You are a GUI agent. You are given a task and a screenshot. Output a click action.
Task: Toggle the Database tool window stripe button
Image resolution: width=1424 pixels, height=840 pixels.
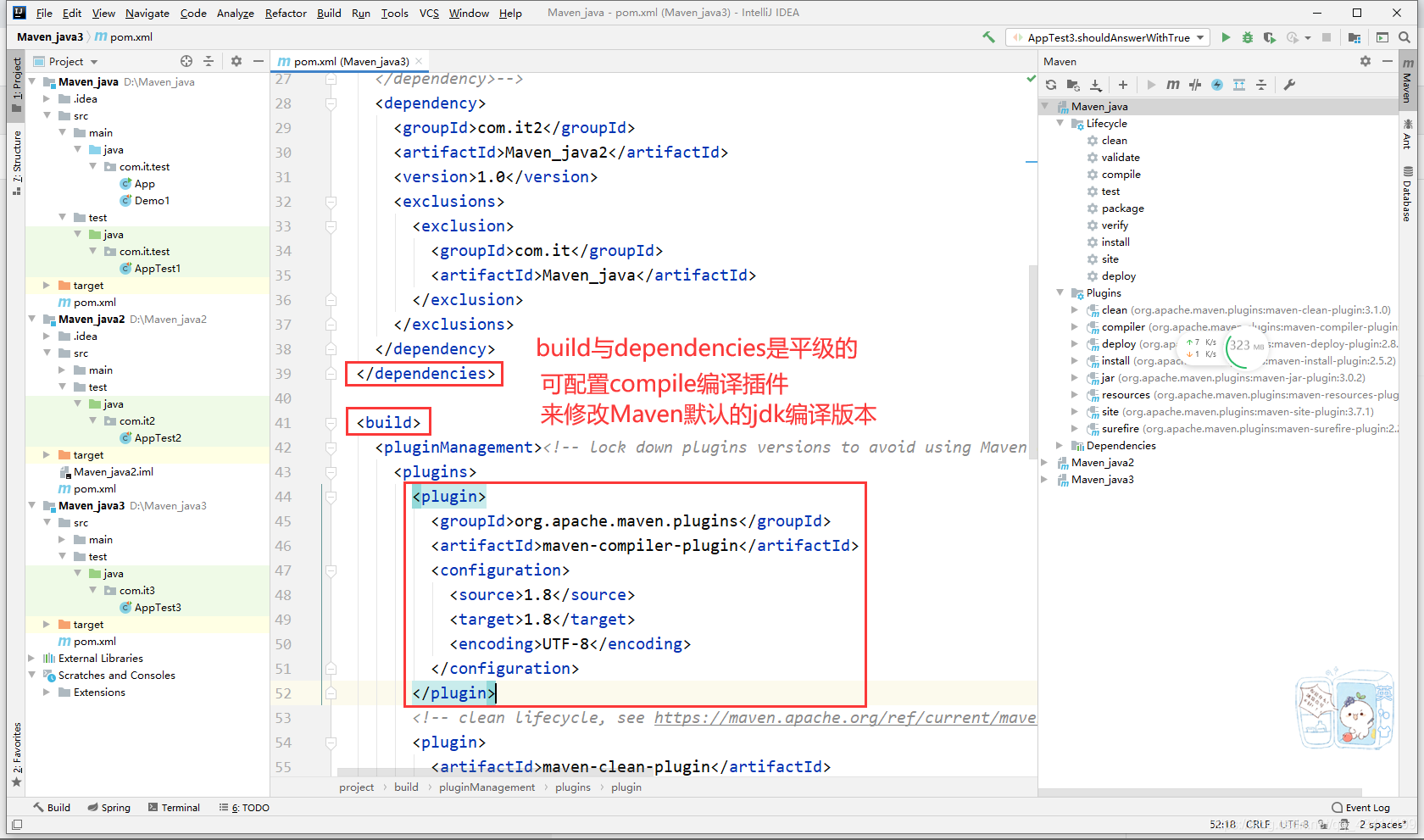pyautogui.click(x=1407, y=194)
